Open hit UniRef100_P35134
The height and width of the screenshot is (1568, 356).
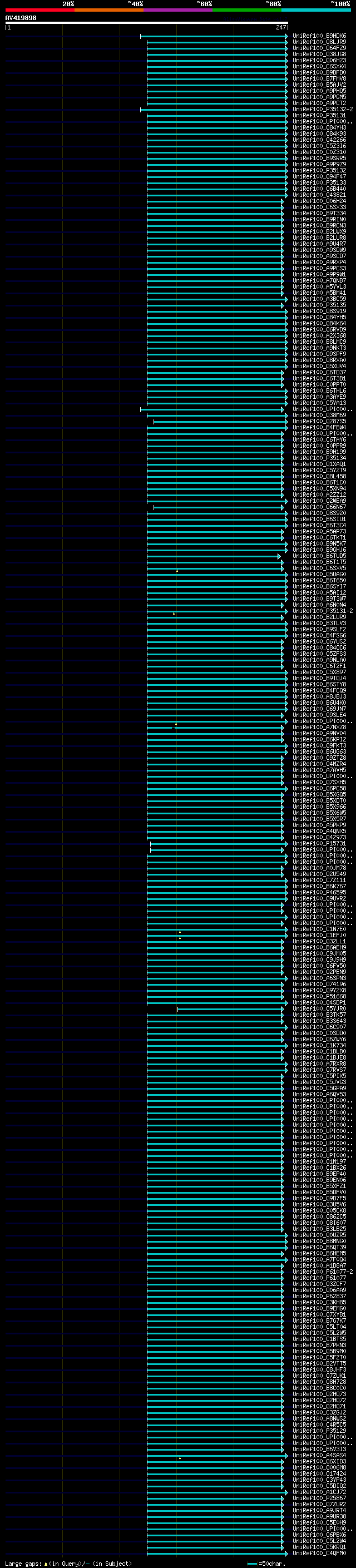click(x=319, y=458)
